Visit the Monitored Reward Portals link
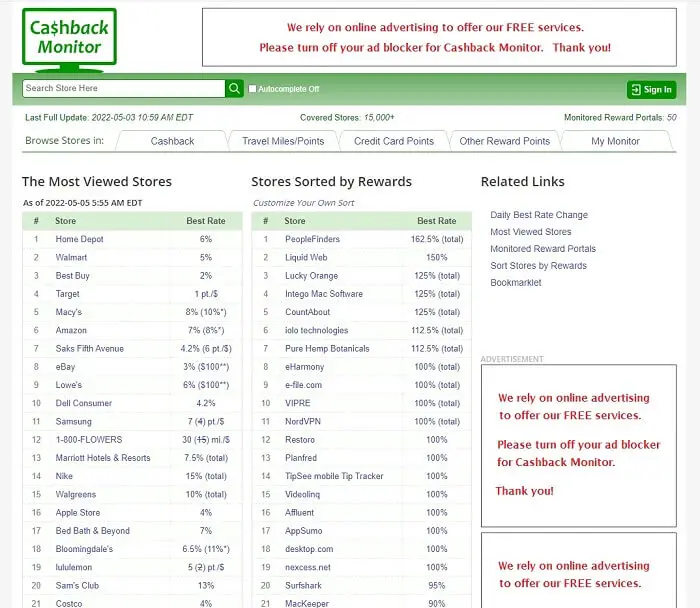700x608 pixels. tap(543, 249)
